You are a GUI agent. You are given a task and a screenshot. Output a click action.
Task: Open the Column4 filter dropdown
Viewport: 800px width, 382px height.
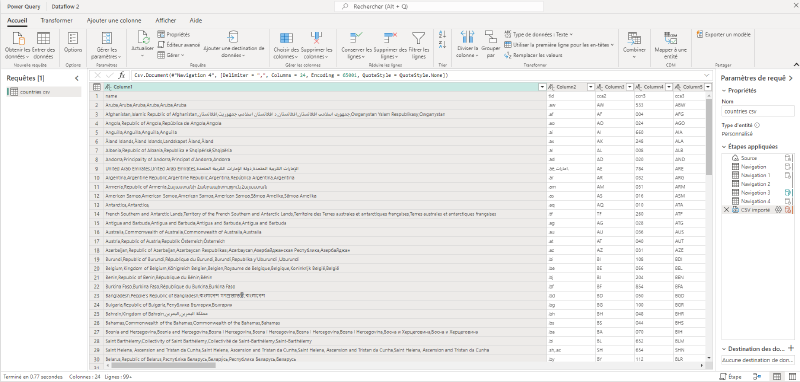pyautogui.click(x=668, y=87)
